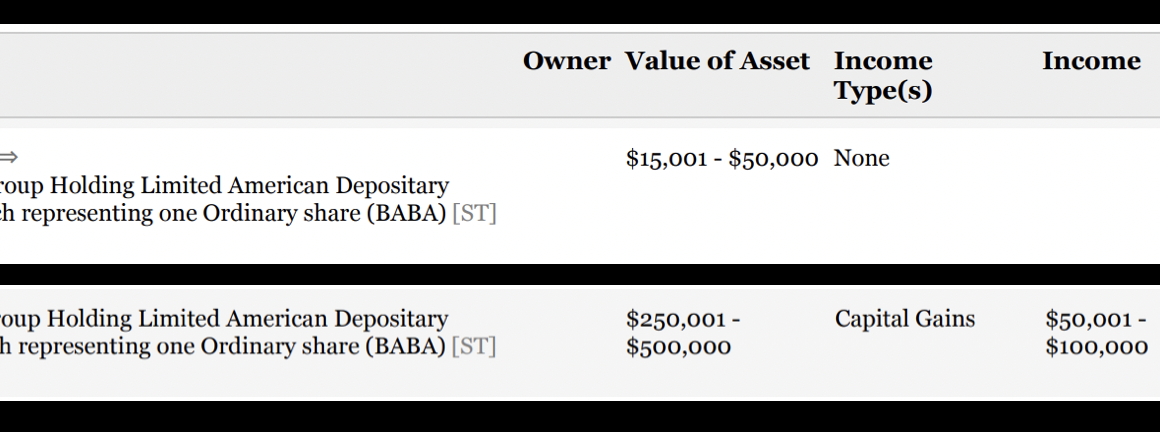
Task: Select the Value of Asset column header
Action: 717,61
